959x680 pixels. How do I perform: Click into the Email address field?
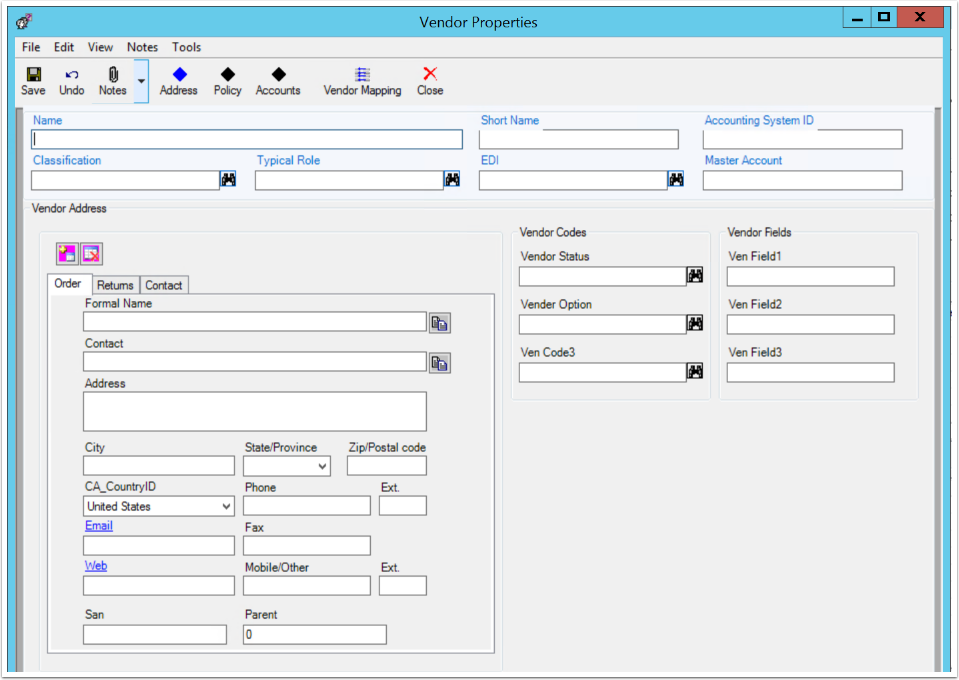click(x=159, y=545)
